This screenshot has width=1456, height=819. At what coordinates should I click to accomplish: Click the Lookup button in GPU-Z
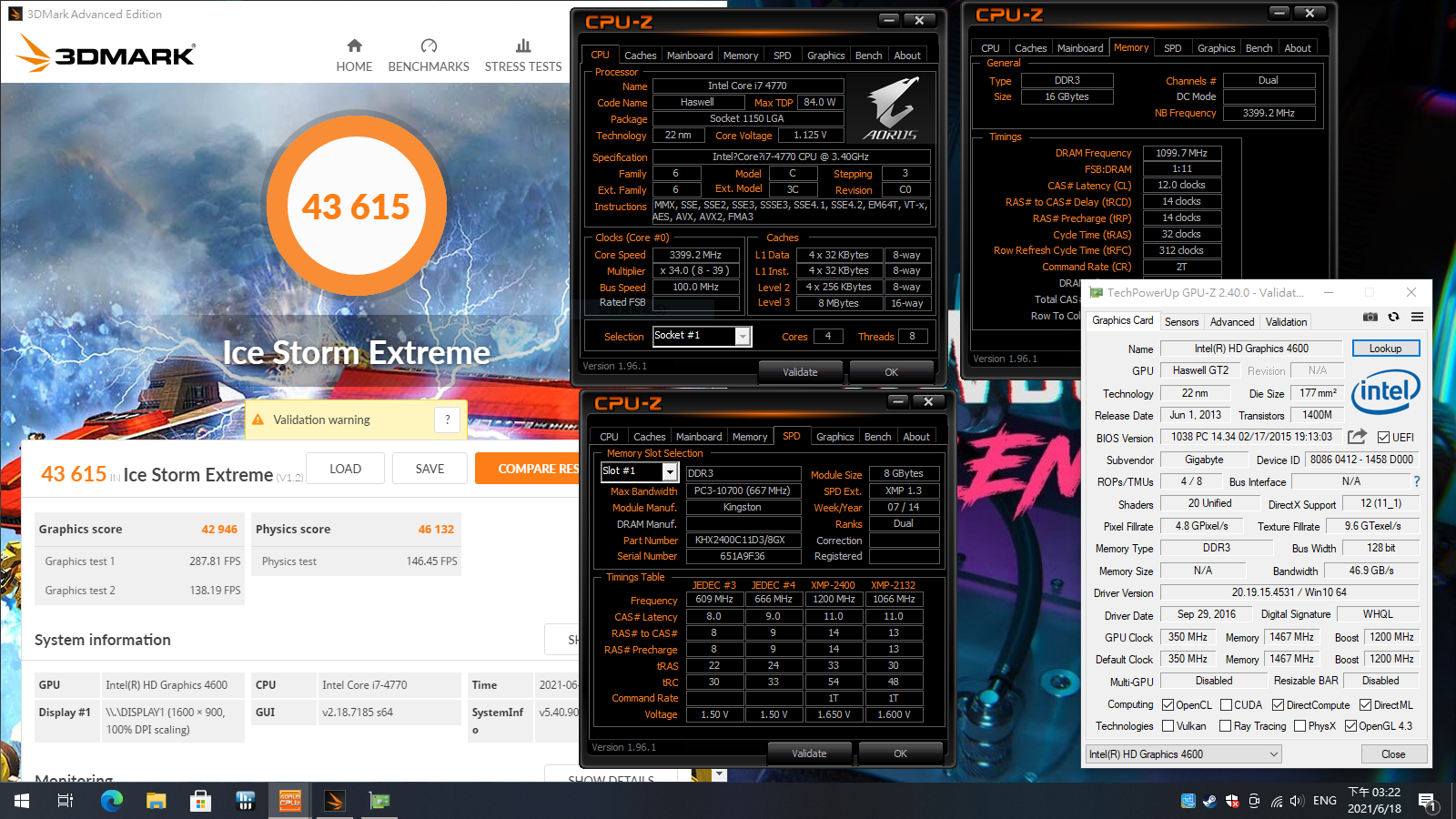pos(1385,349)
